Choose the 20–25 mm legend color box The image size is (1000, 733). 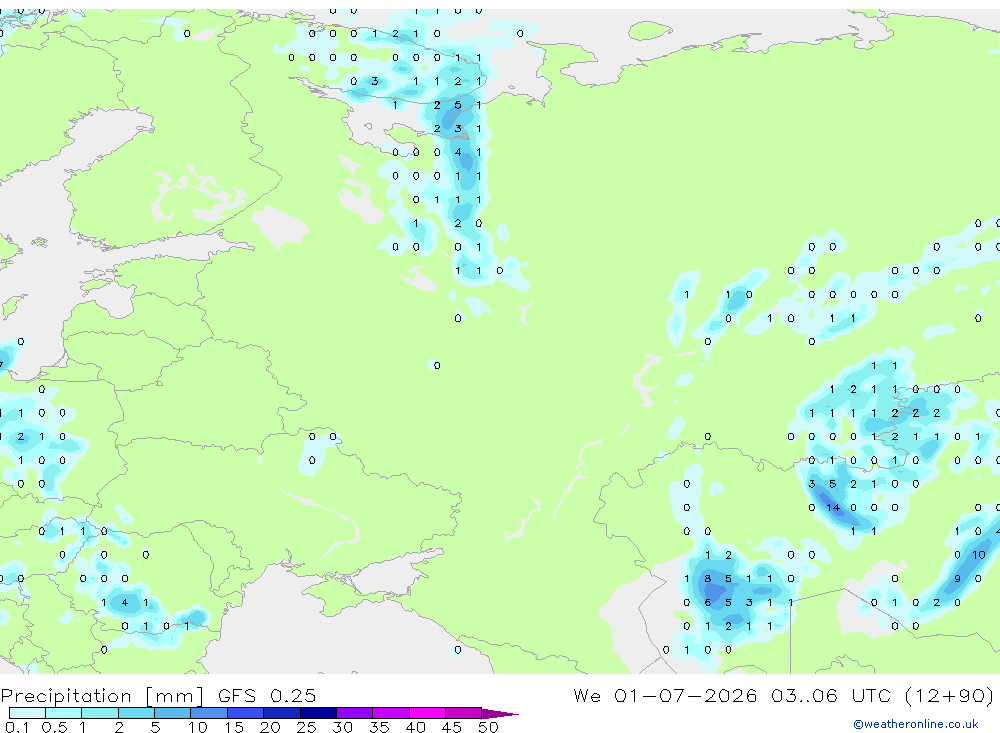click(282, 713)
